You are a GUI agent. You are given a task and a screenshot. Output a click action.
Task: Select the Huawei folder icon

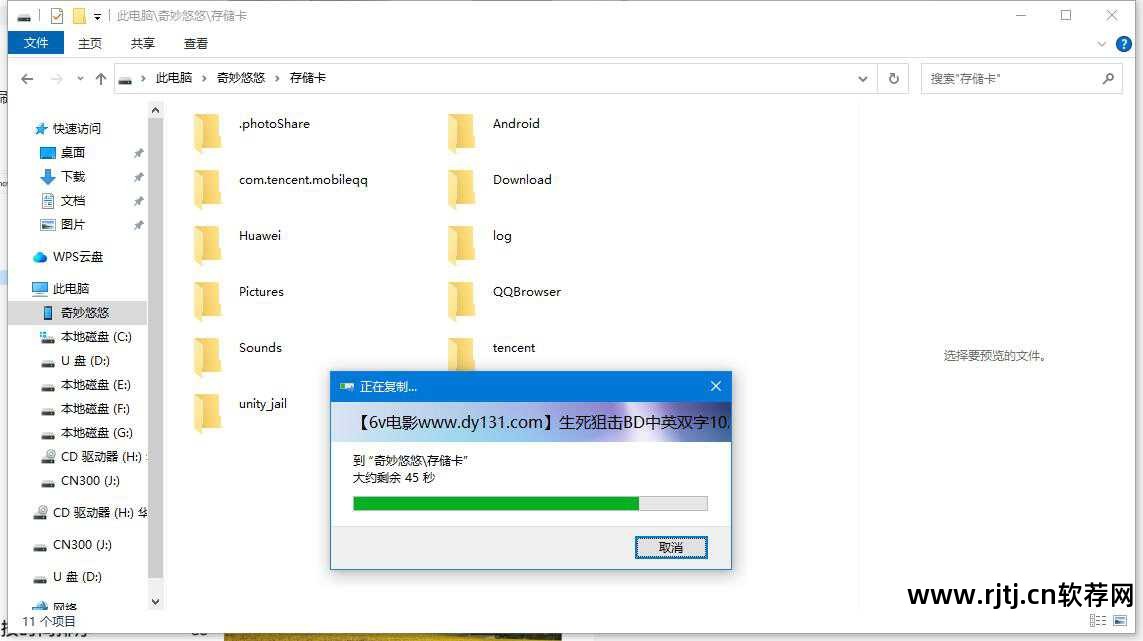click(208, 245)
